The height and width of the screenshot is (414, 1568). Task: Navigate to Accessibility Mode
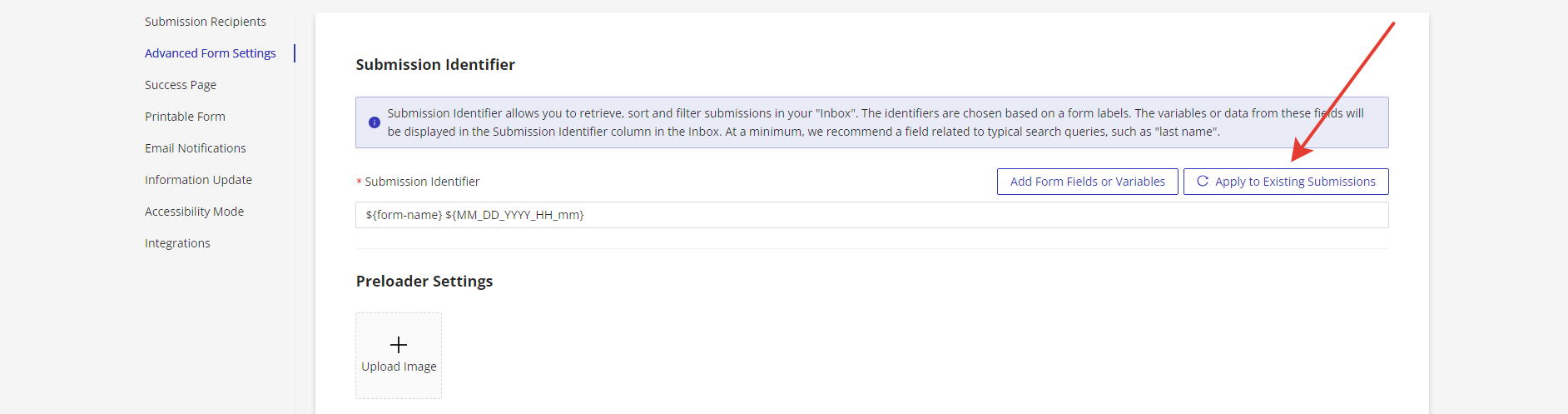click(194, 212)
